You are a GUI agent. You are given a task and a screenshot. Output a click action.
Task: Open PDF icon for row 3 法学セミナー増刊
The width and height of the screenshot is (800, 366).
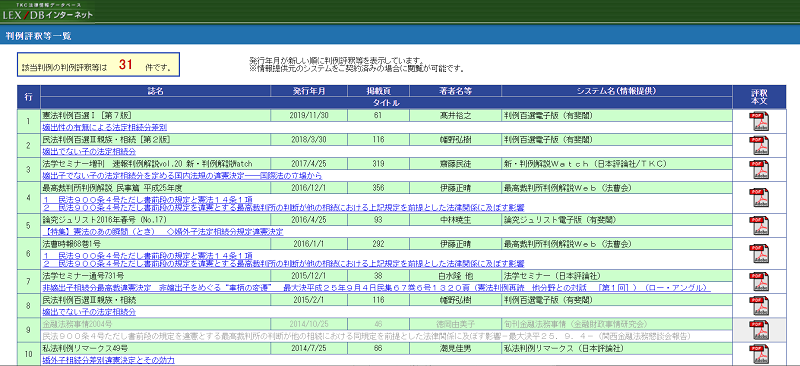[759, 169]
